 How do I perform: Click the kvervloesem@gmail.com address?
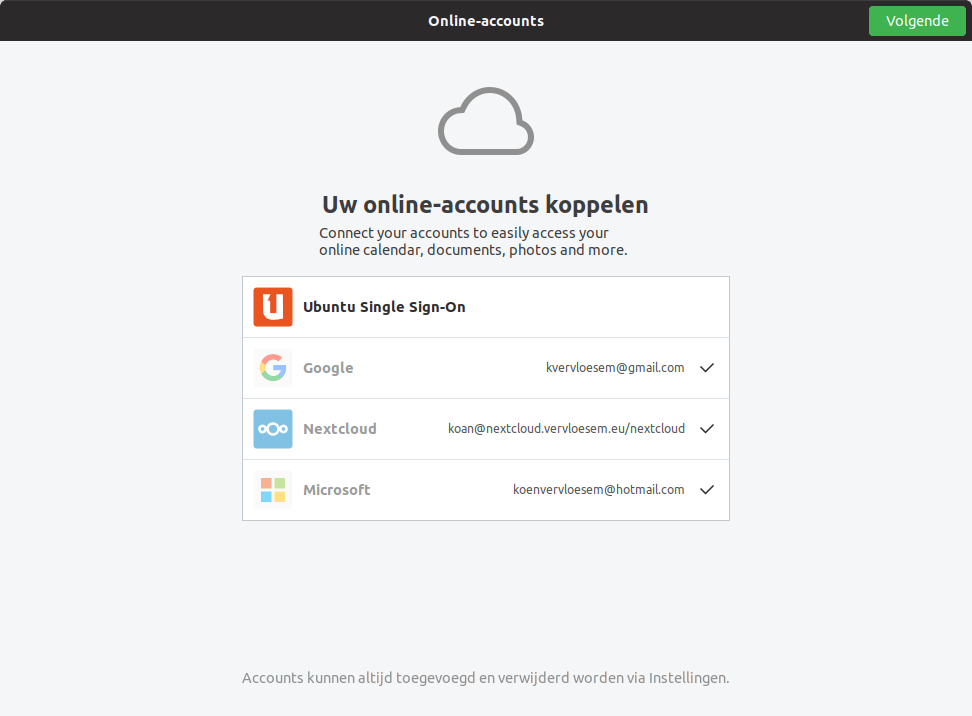tap(615, 368)
